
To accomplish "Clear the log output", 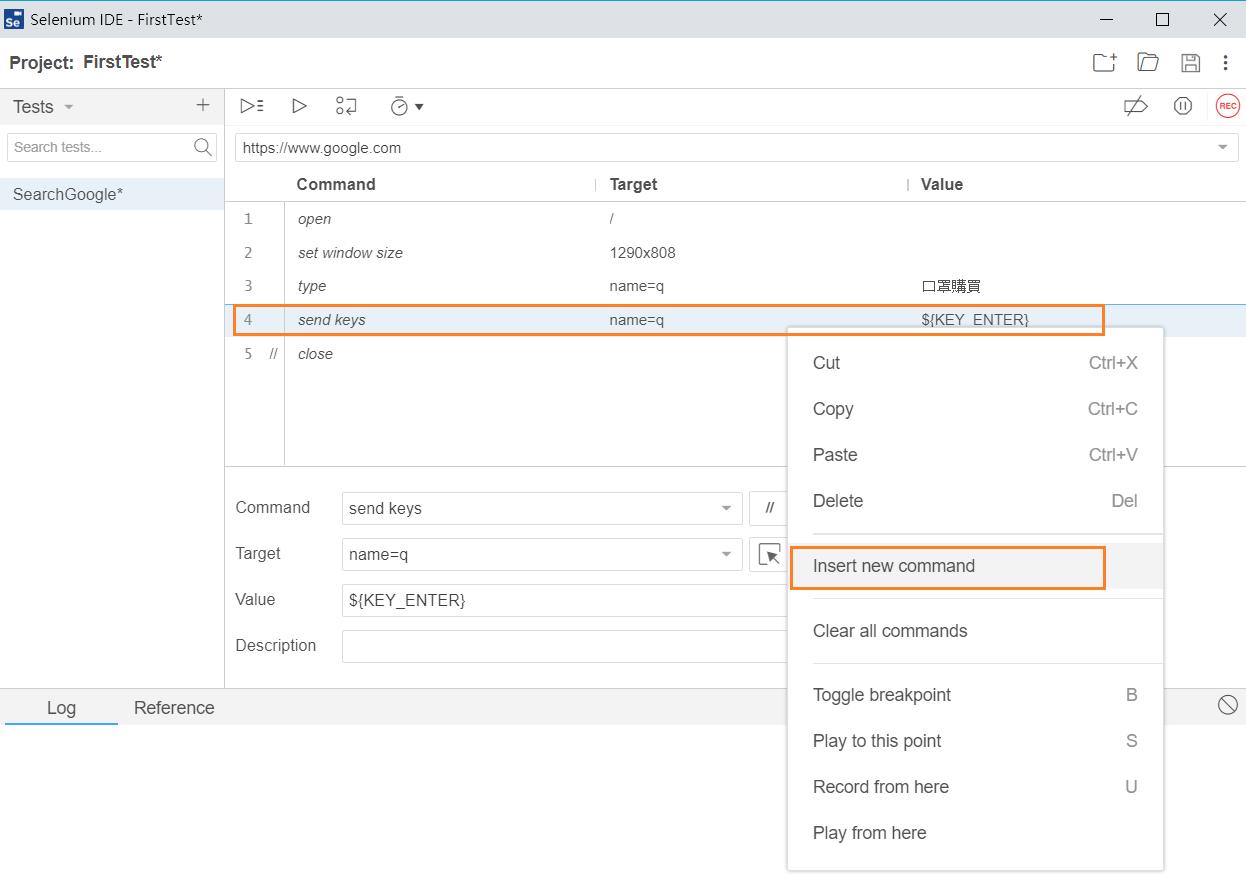I will click(x=1228, y=705).
